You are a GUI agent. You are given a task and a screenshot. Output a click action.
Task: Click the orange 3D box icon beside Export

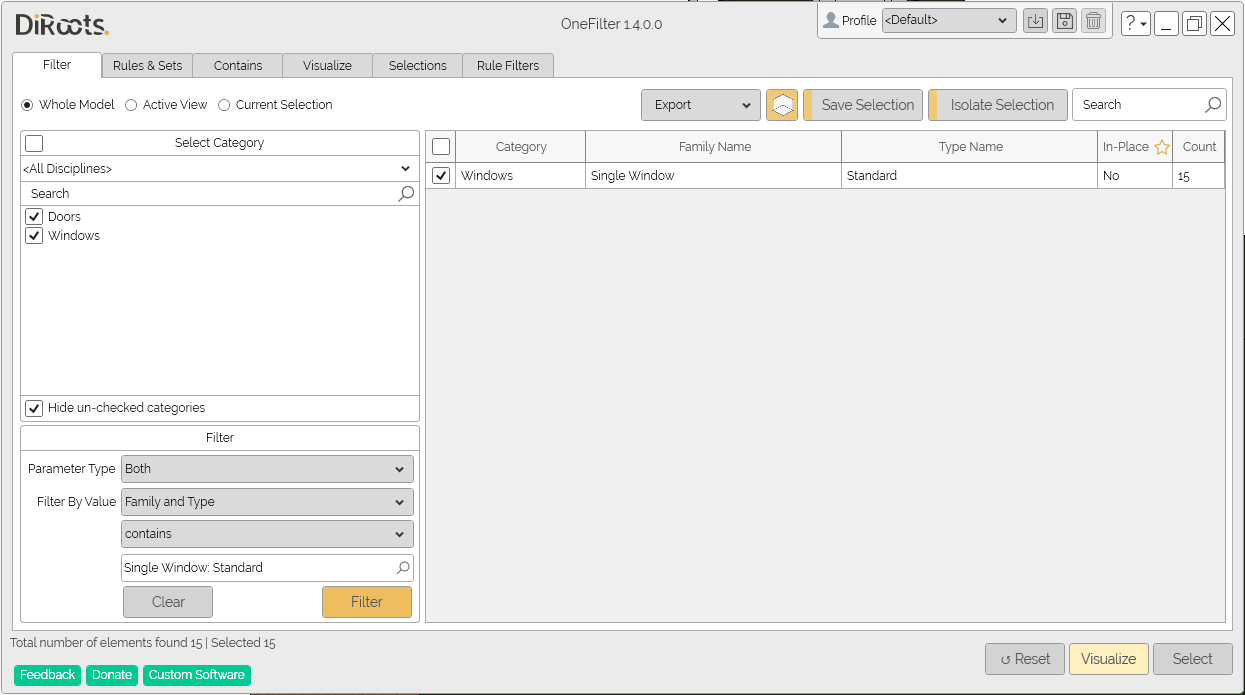click(x=781, y=104)
